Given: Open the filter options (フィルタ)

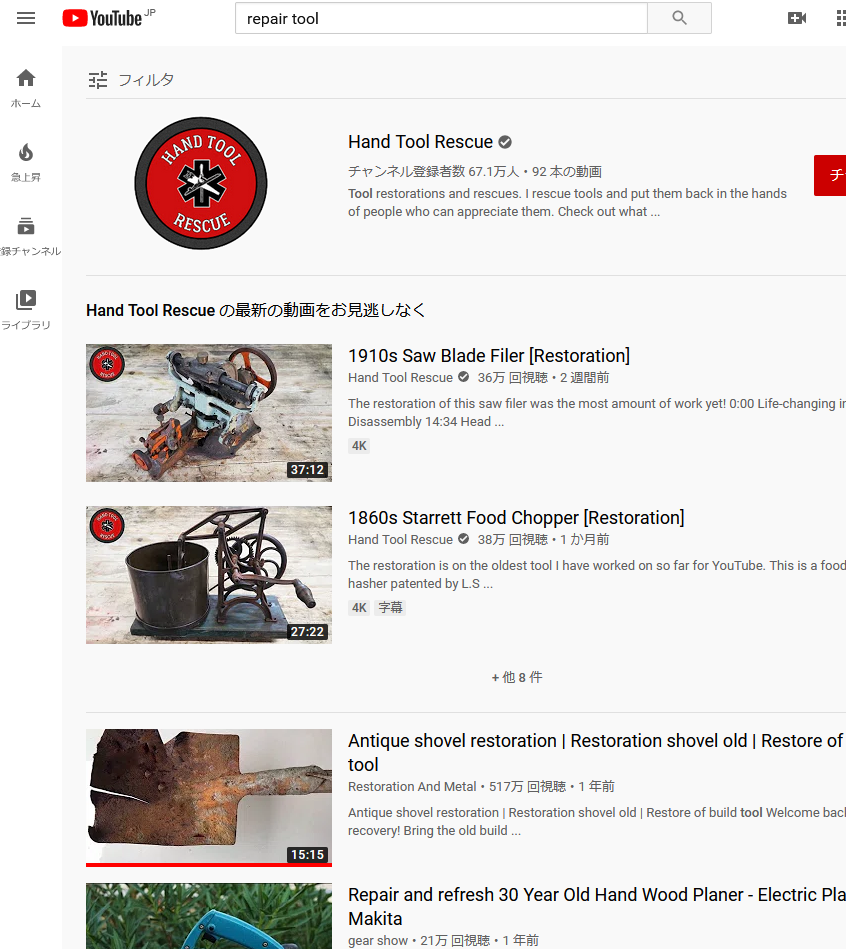Looking at the screenshot, I should point(131,80).
